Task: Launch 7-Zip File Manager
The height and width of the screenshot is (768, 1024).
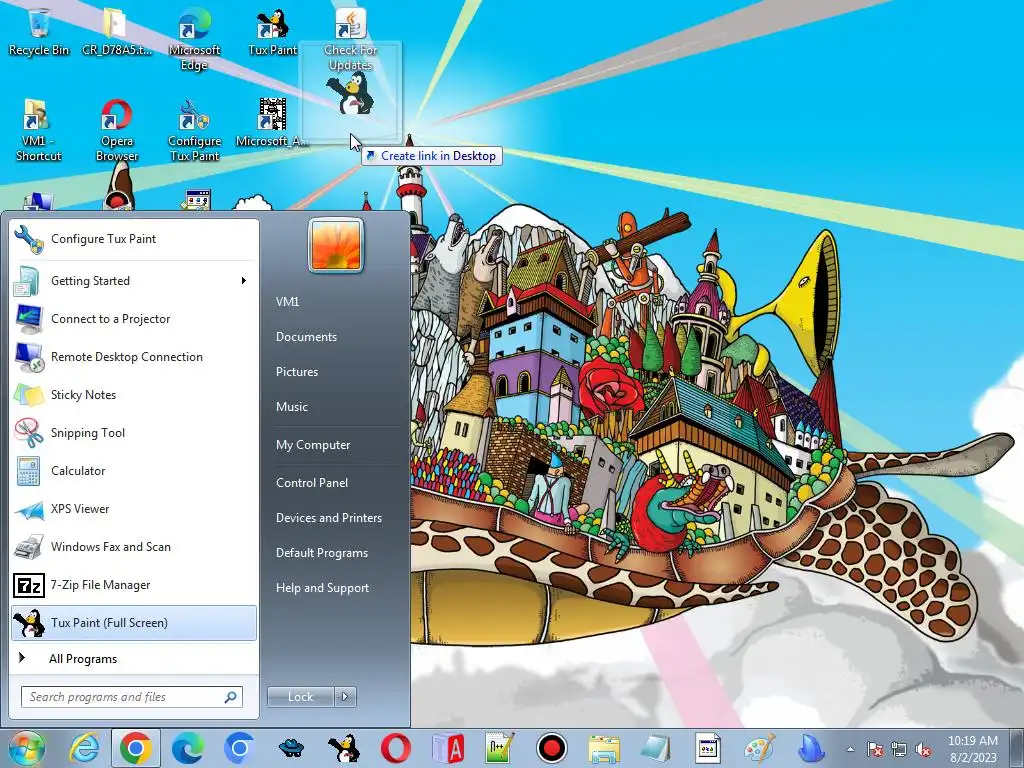Action: [134, 585]
